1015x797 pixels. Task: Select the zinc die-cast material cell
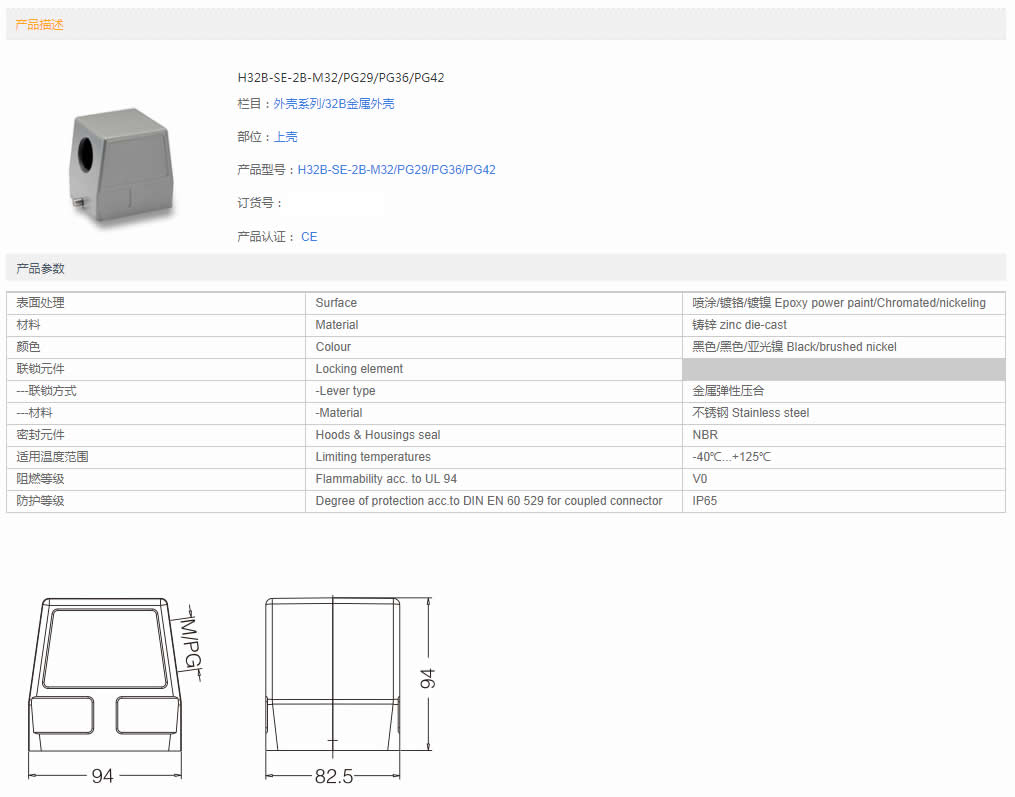740,325
